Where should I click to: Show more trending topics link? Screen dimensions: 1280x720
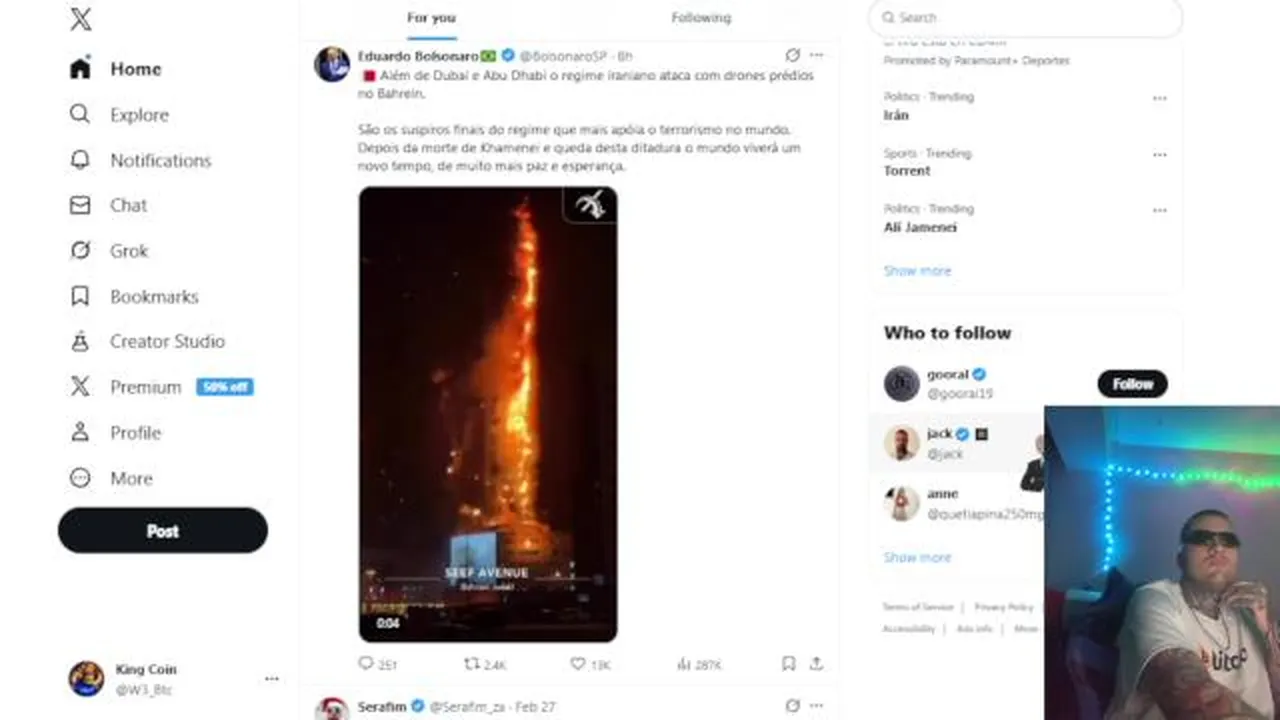(x=917, y=271)
